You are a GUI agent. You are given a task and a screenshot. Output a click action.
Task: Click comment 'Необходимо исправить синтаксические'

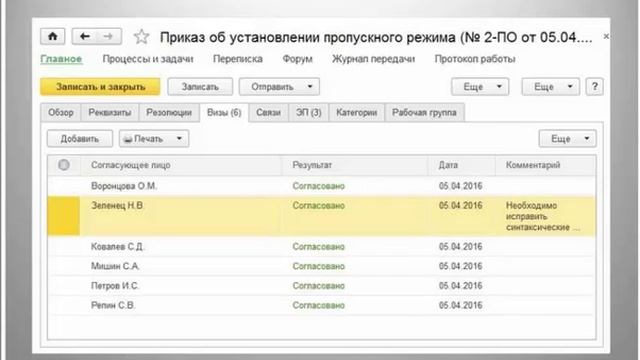pyautogui.click(x=542, y=216)
